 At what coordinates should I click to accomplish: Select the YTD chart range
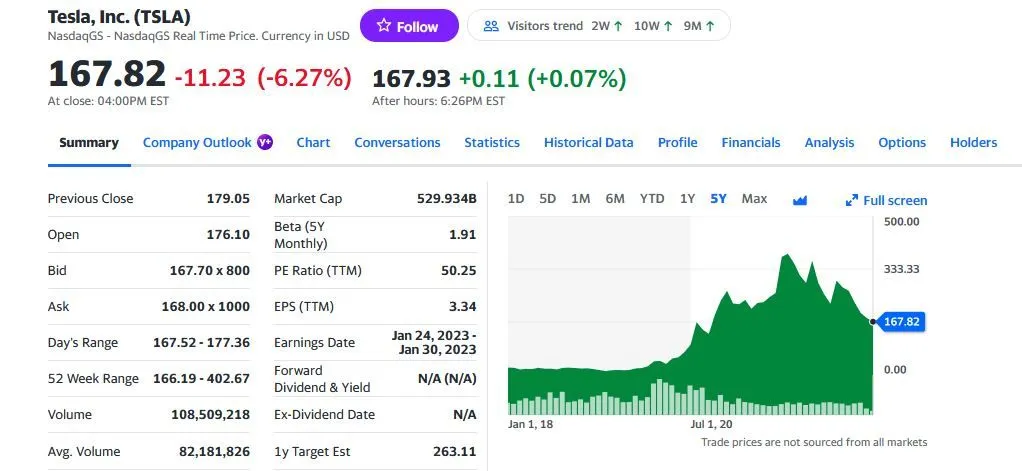pyautogui.click(x=652, y=199)
